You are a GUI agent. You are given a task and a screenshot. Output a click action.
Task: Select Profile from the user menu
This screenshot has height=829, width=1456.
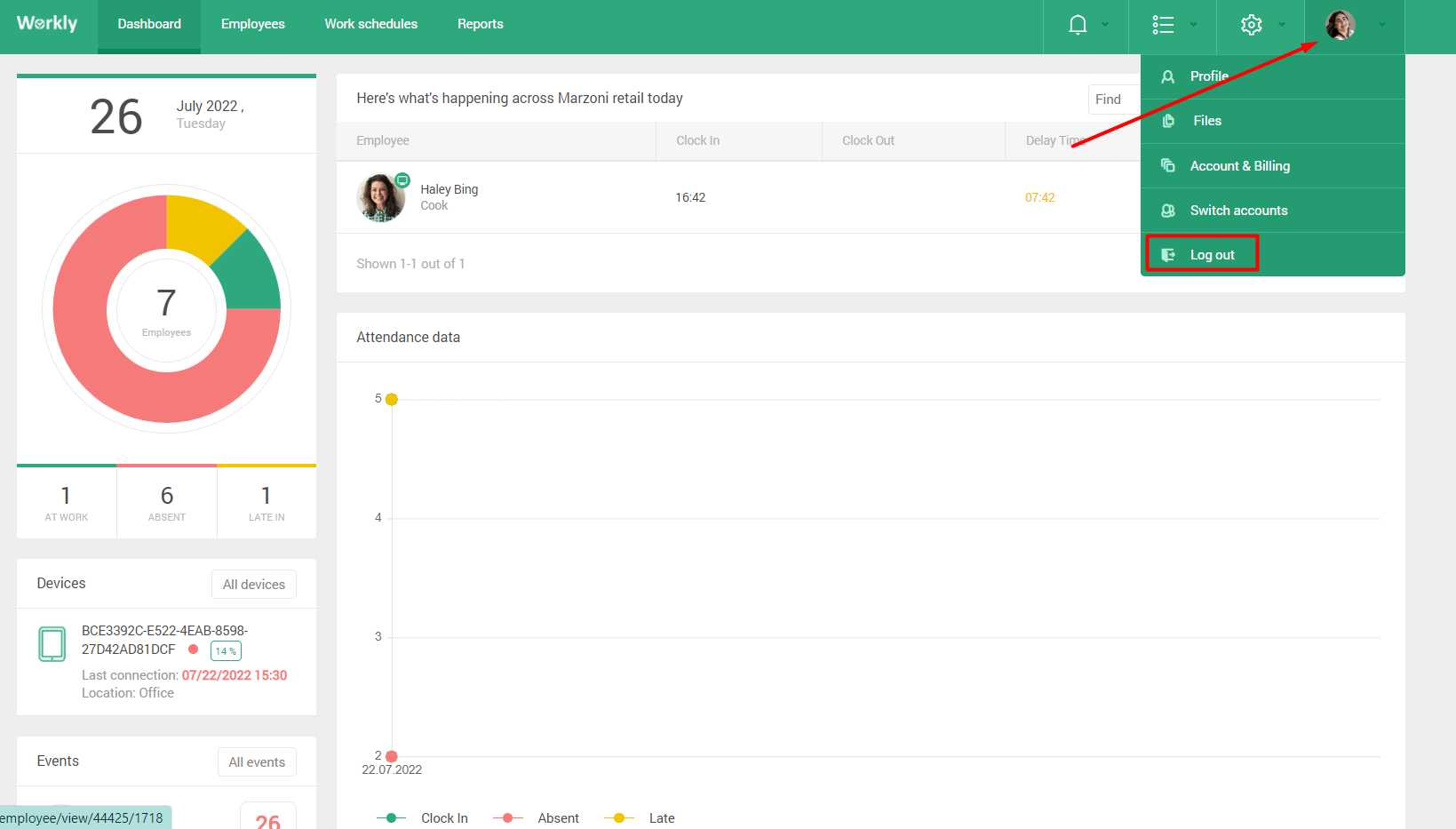[x=1273, y=76]
